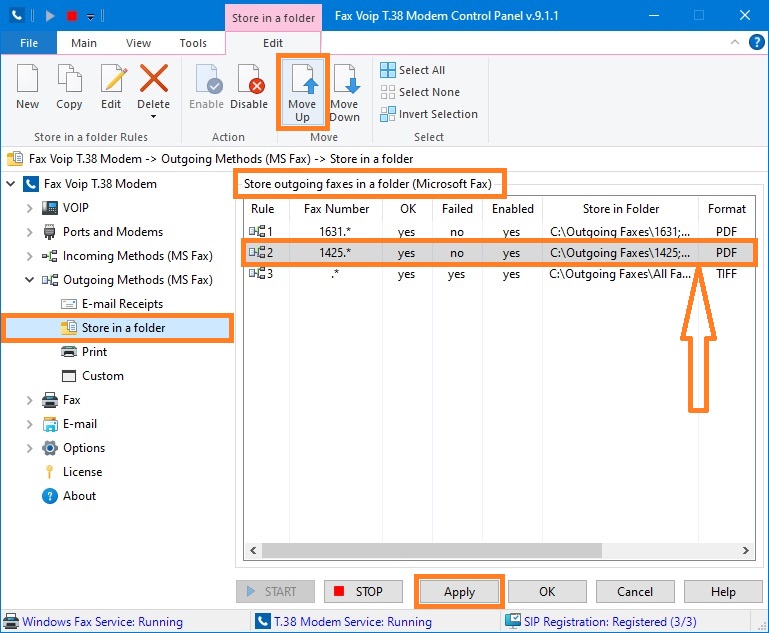Click the horizontal scrollbar left arrow
Screen dimensions: 769x633
253,551
